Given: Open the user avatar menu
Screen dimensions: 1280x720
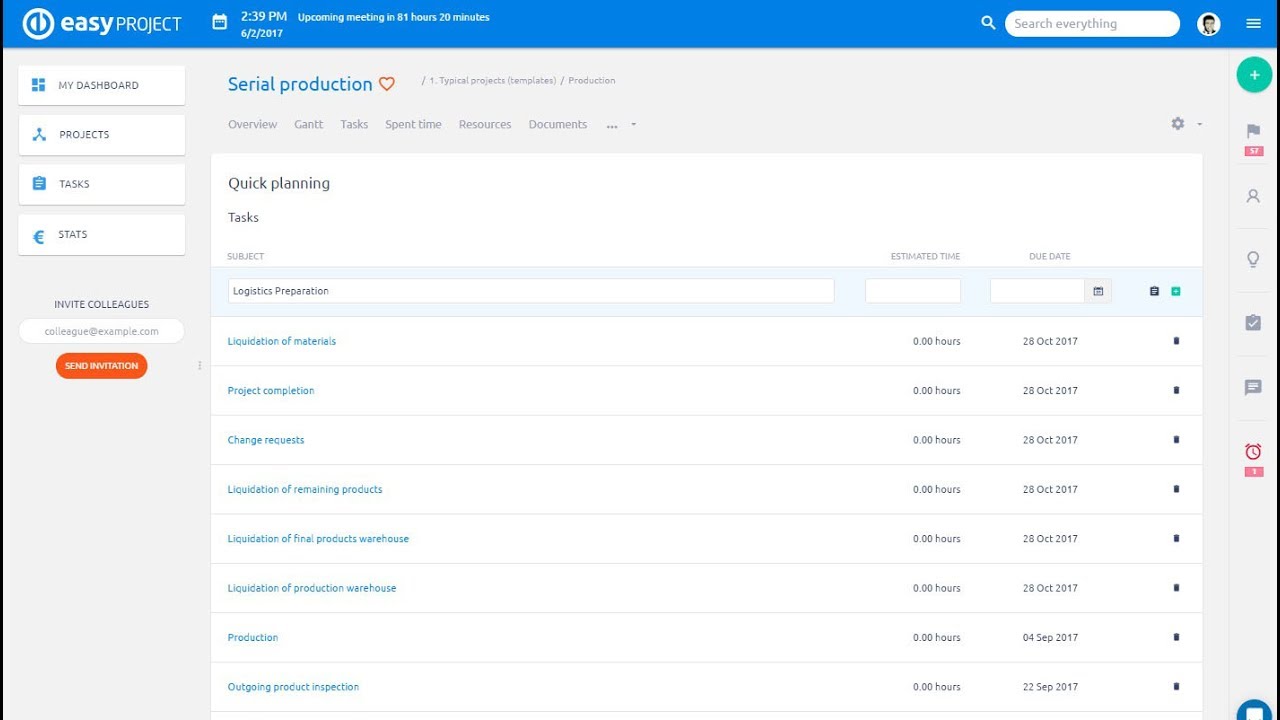Looking at the screenshot, I should (1208, 24).
